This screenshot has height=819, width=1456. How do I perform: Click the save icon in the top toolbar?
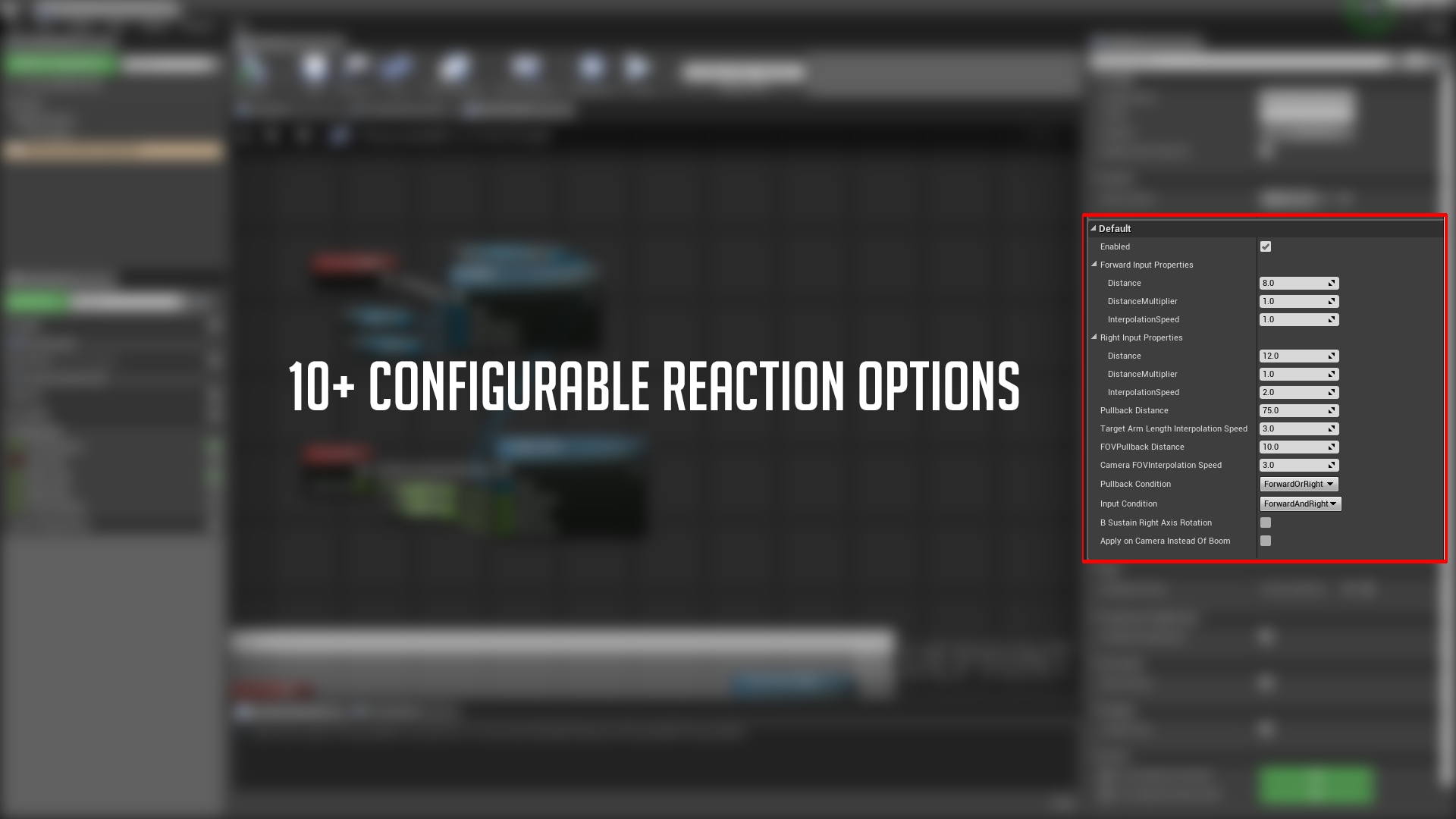tap(315, 67)
